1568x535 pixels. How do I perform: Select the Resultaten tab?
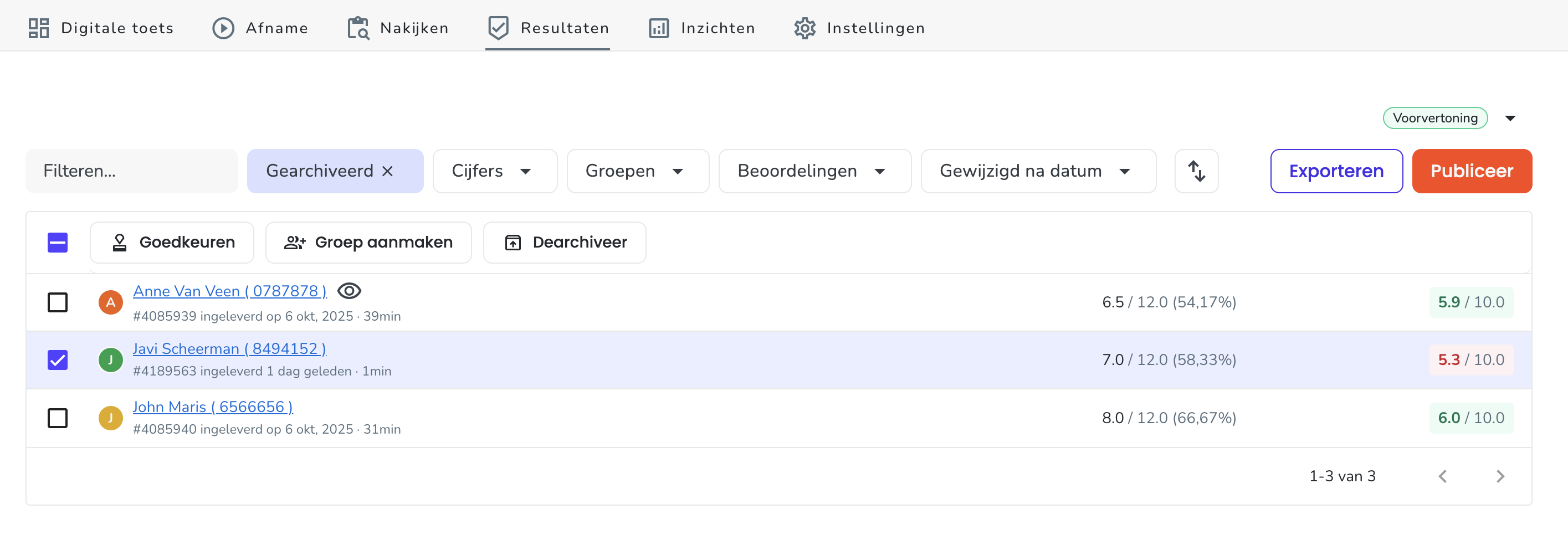click(548, 28)
